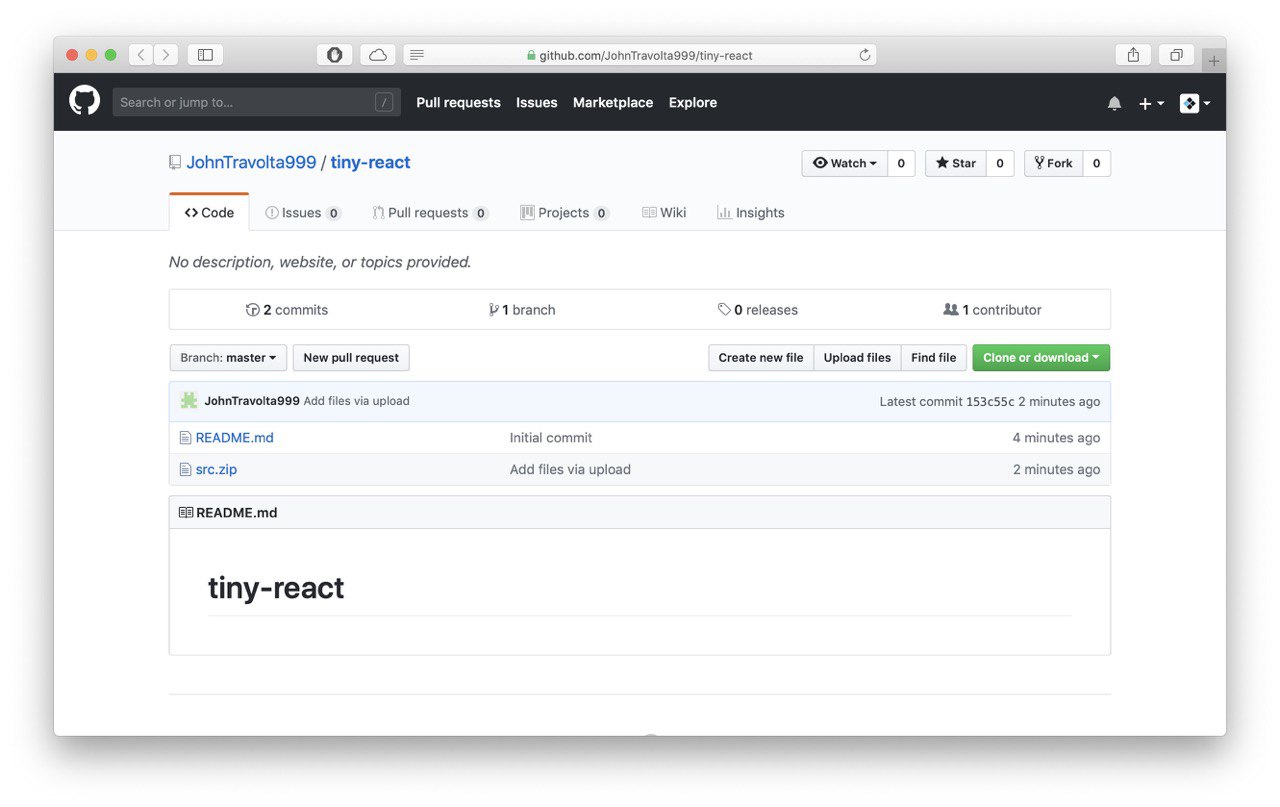Open the user avatar account menu
This screenshot has height=807, width=1280.
[x=1195, y=103]
